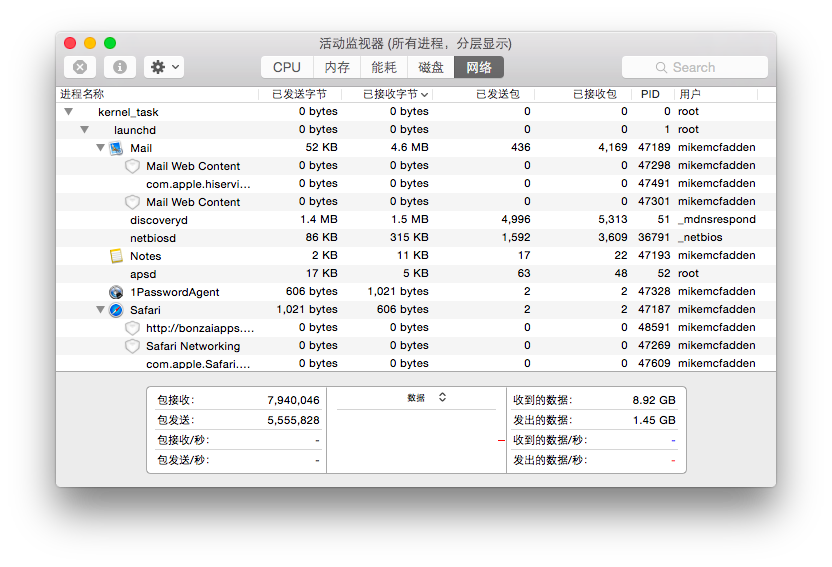This screenshot has height=567, width=832.
Task: Select the apsd process row
Action: point(416,274)
